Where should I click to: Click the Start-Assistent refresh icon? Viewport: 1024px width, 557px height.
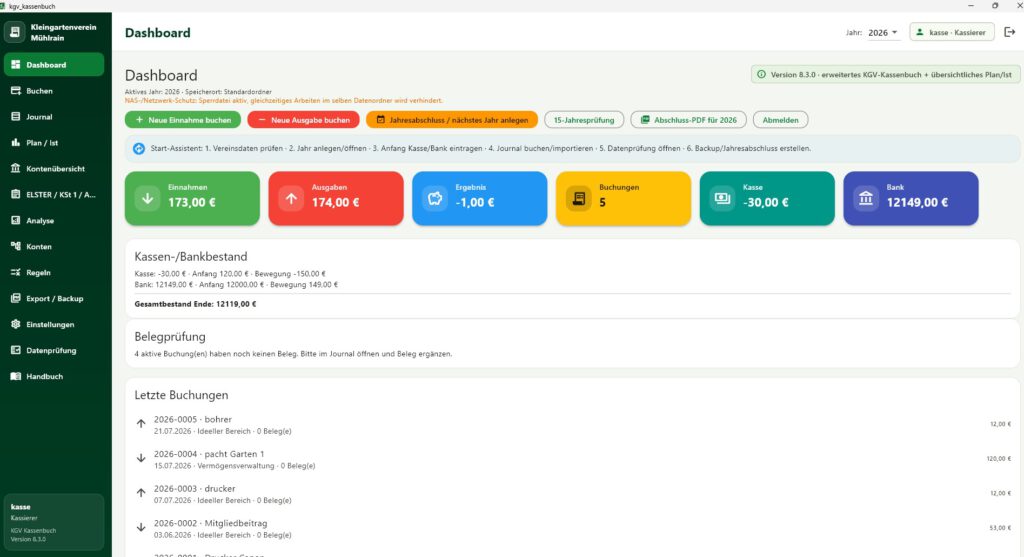pyautogui.click(x=139, y=149)
